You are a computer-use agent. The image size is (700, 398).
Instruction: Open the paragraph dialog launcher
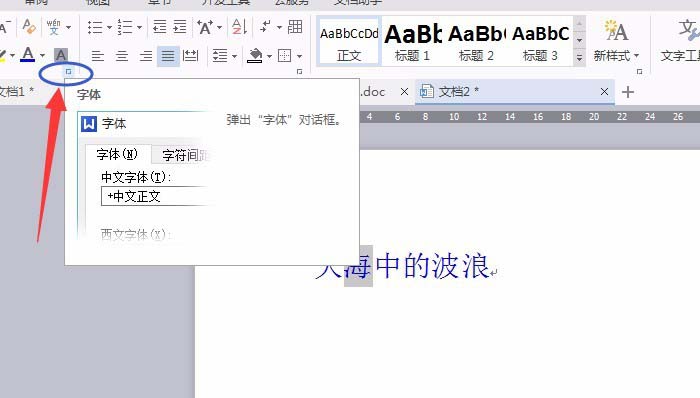tap(299, 71)
